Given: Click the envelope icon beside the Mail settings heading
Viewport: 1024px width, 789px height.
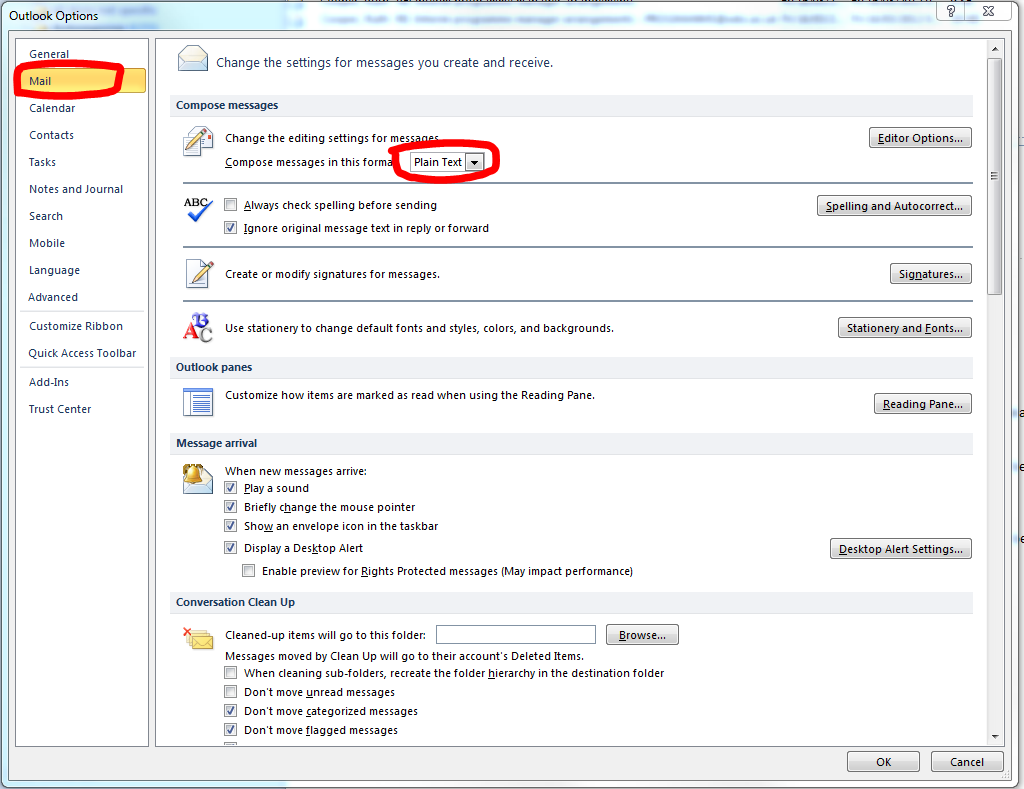Looking at the screenshot, I should tap(193, 60).
